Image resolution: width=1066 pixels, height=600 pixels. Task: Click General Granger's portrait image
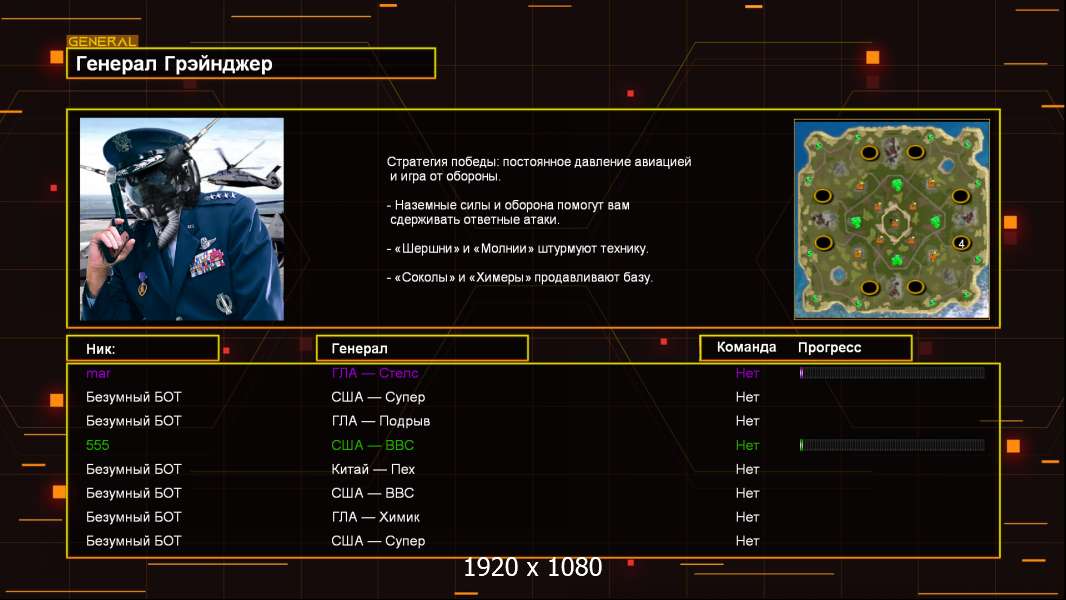(x=181, y=219)
